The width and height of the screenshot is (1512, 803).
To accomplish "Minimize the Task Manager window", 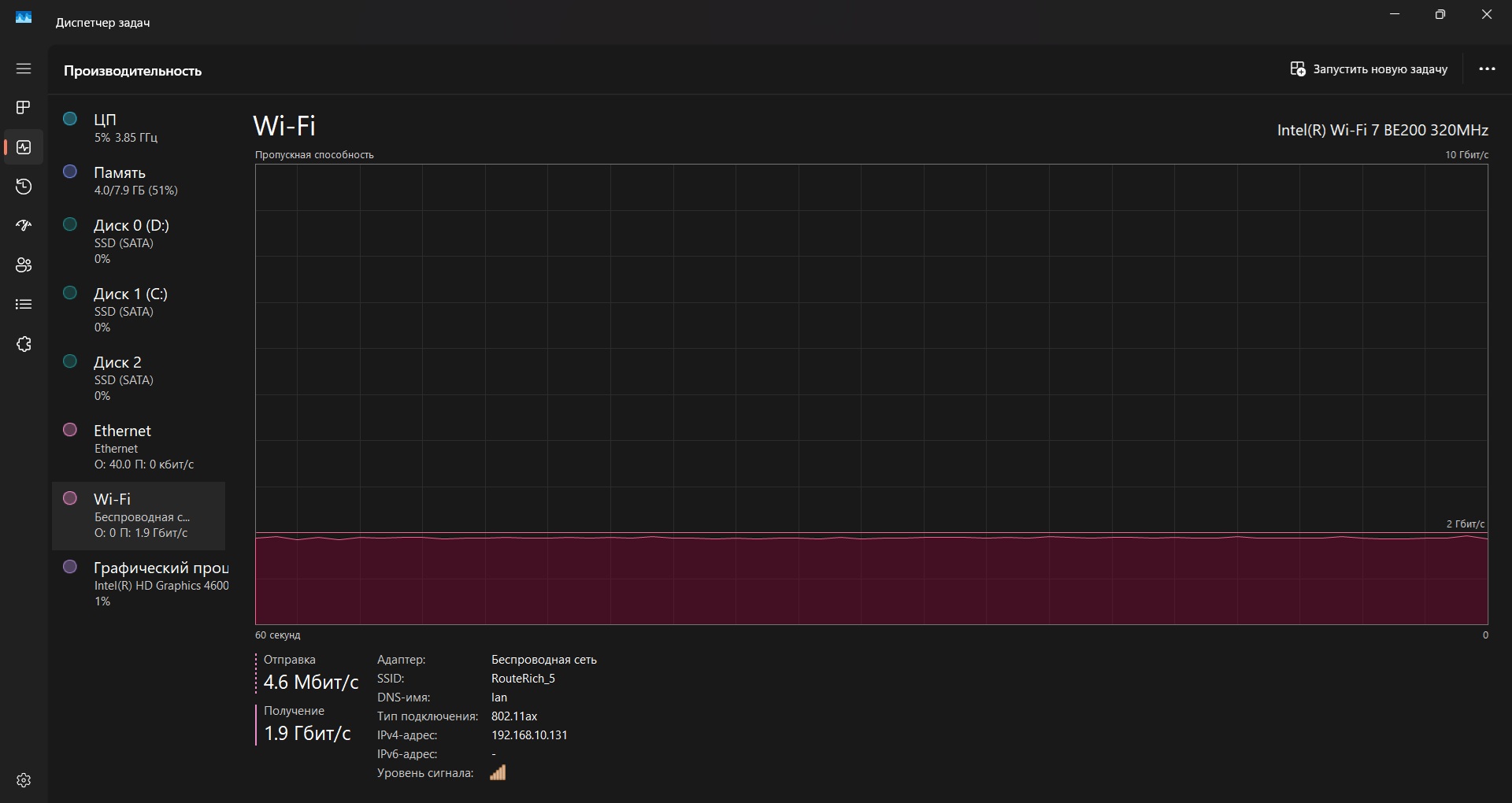I will click(1395, 15).
